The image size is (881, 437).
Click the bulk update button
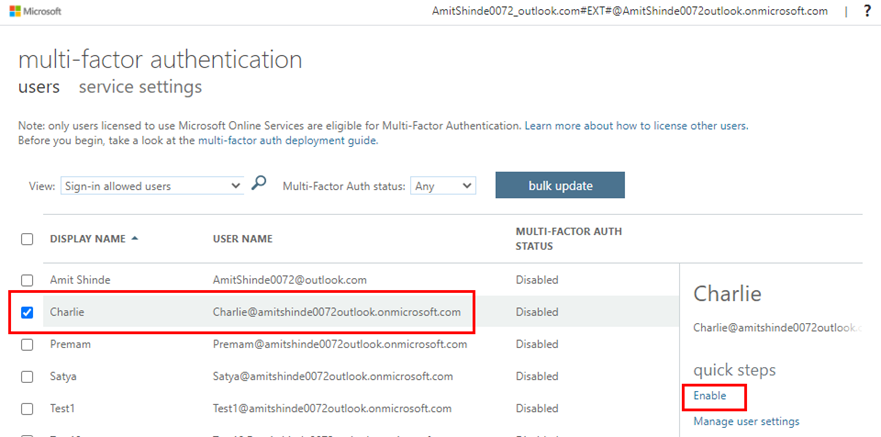[x=560, y=185]
